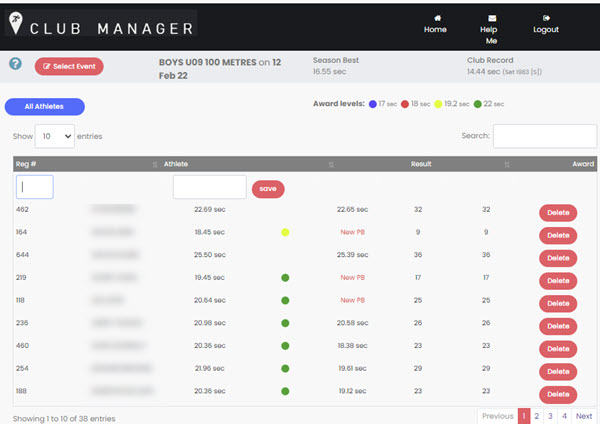Click the All Athletes button
Image resolution: width=600 pixels, height=424 pixels.
point(44,106)
